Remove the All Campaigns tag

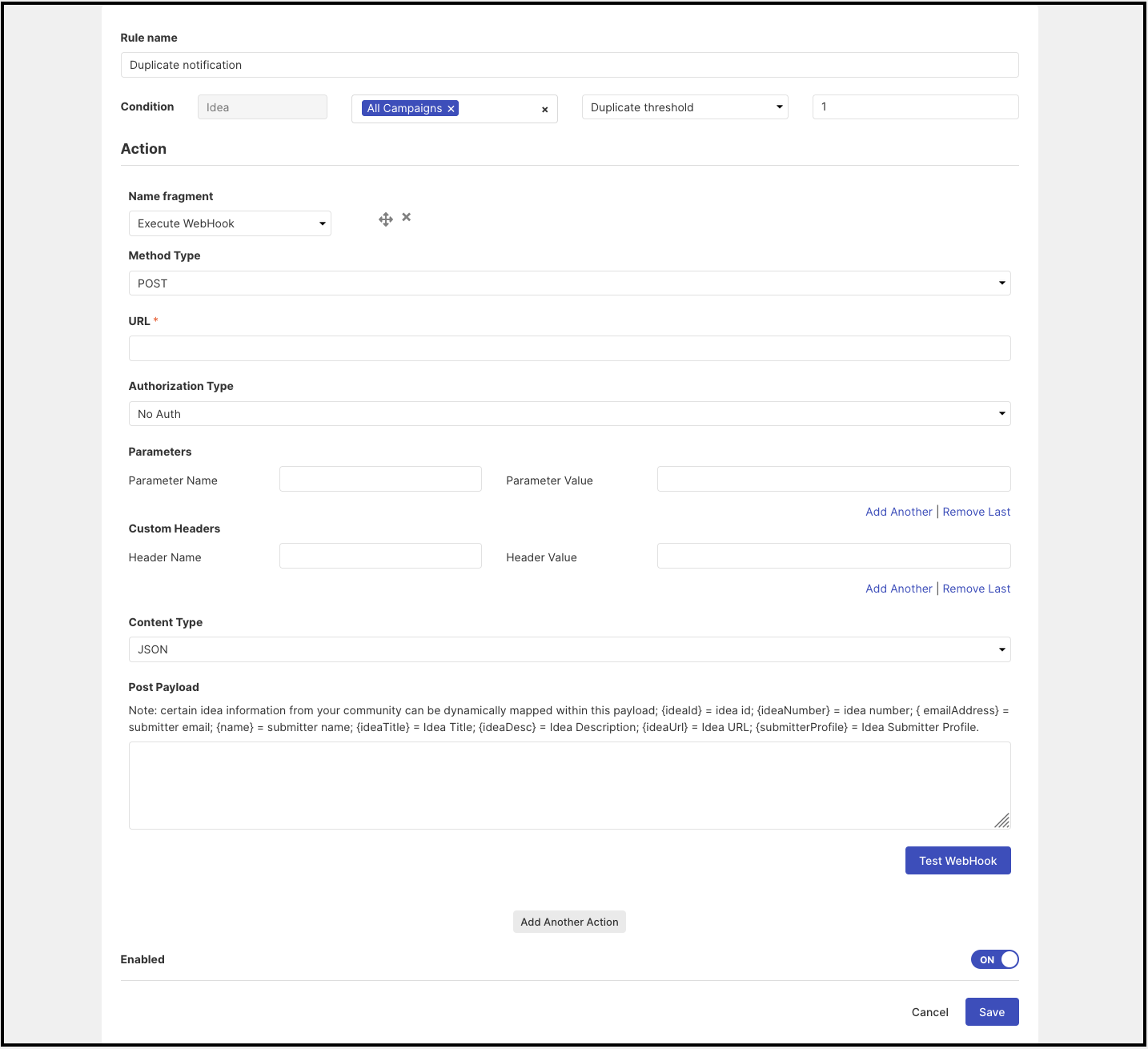[451, 109]
